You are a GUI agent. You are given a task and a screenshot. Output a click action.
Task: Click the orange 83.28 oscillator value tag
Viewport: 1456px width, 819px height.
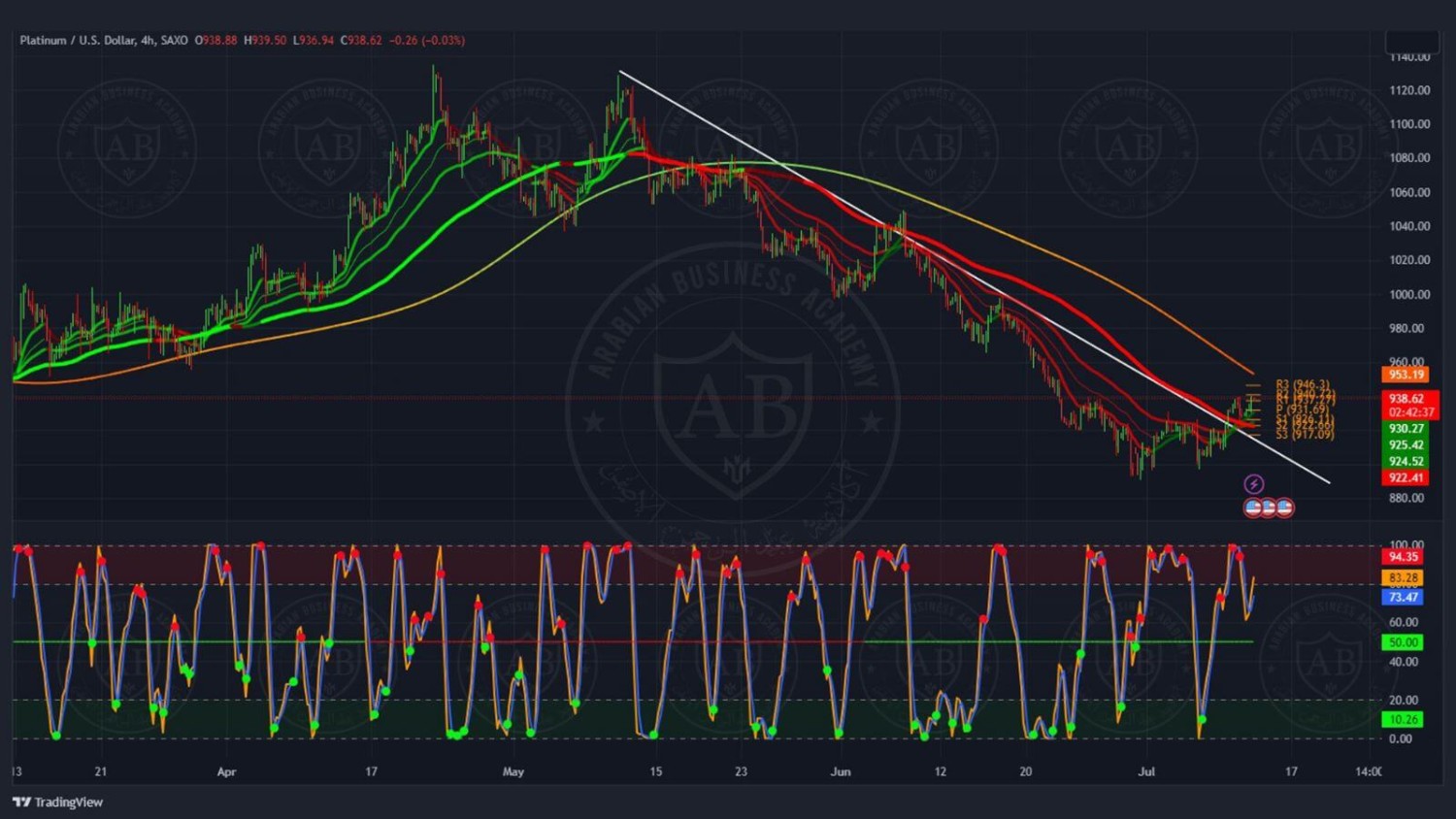pyautogui.click(x=1404, y=578)
